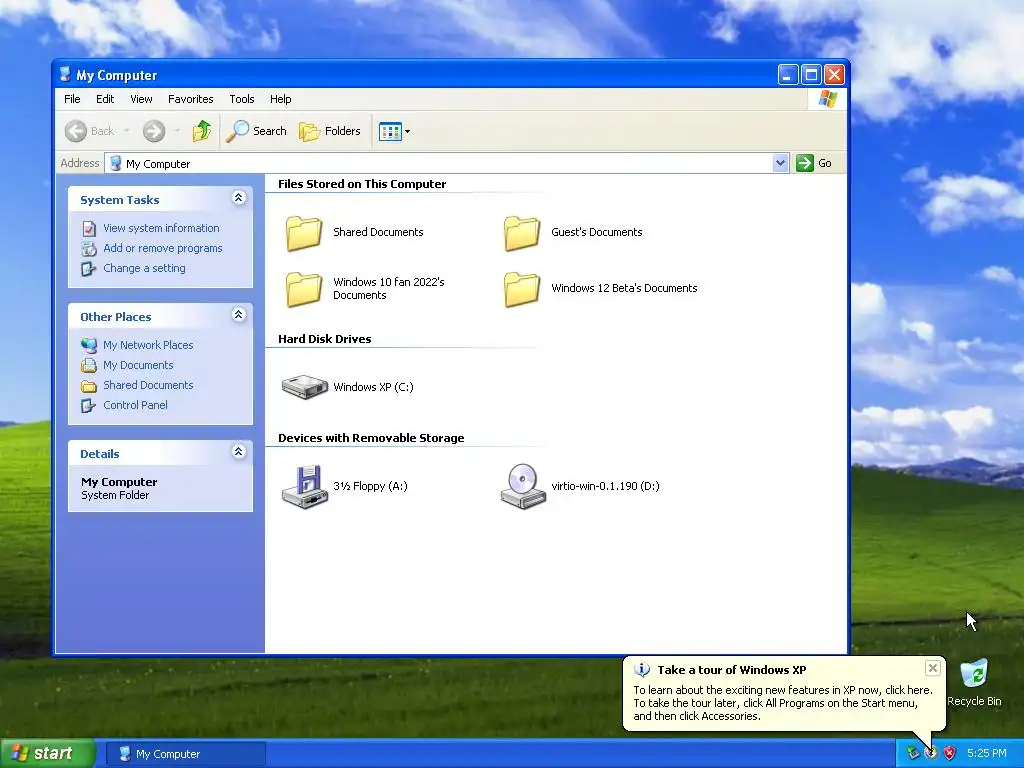Click the Forward arrow button
The image size is (1024, 768).
154,131
